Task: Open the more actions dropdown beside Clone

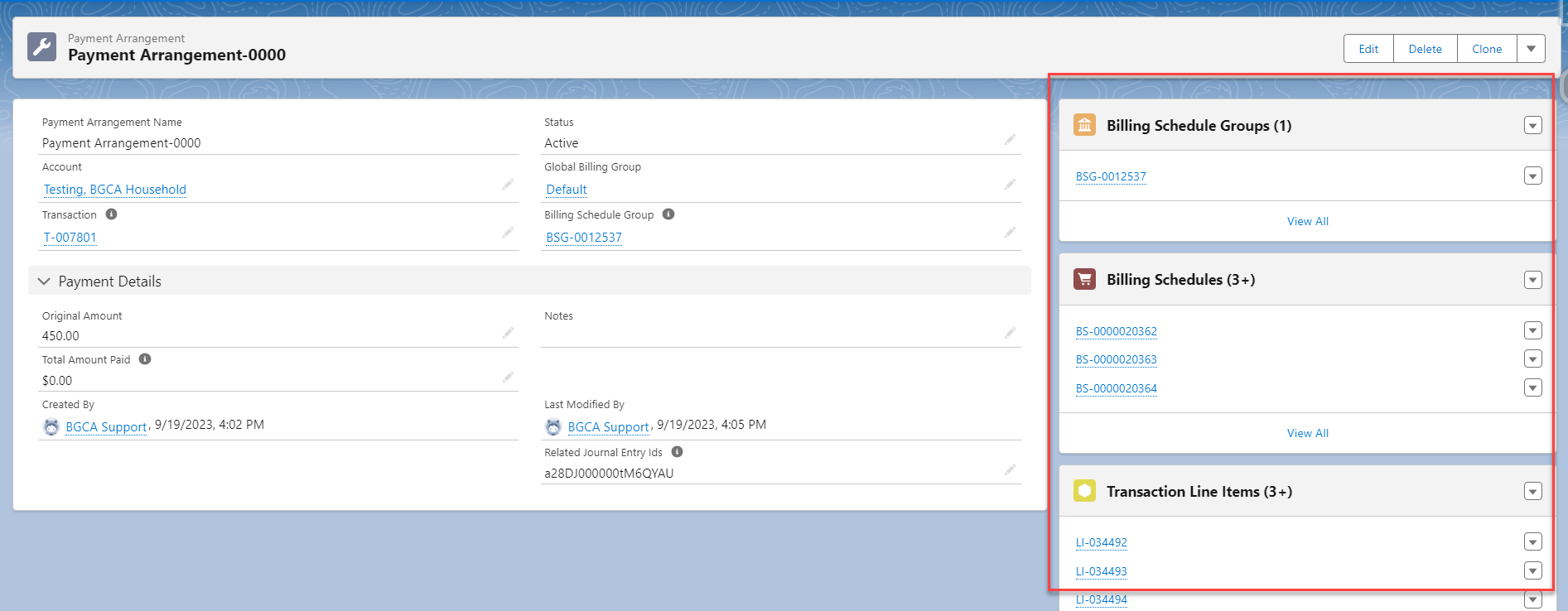Action: point(1531,49)
